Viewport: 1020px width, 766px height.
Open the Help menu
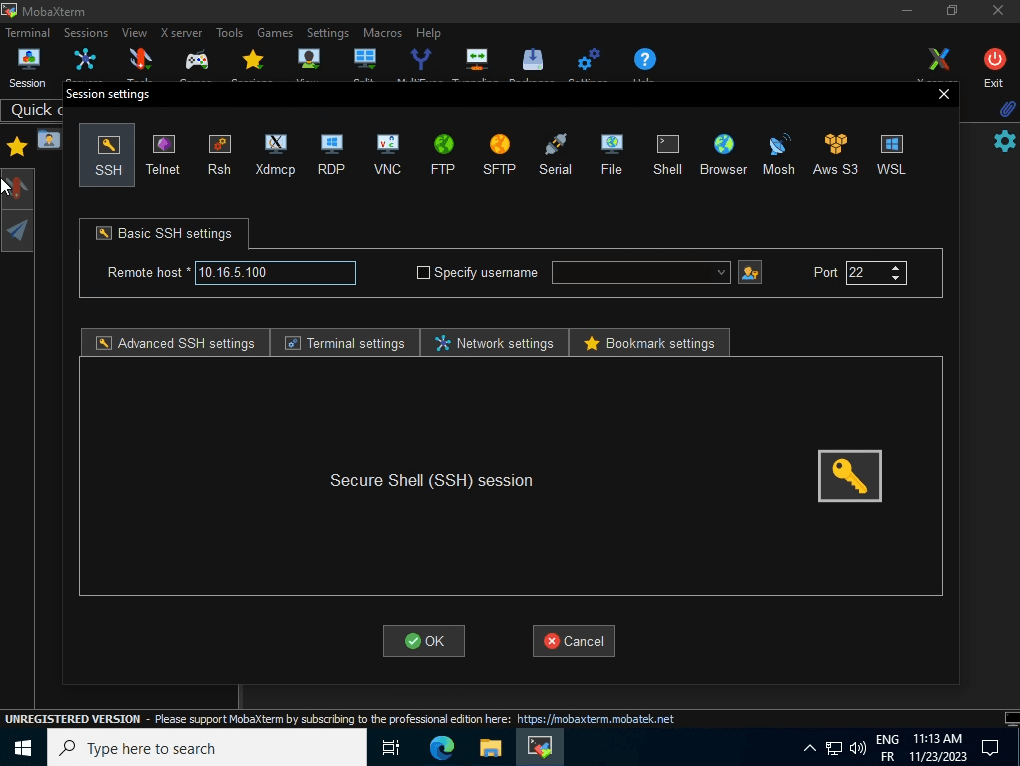428,33
